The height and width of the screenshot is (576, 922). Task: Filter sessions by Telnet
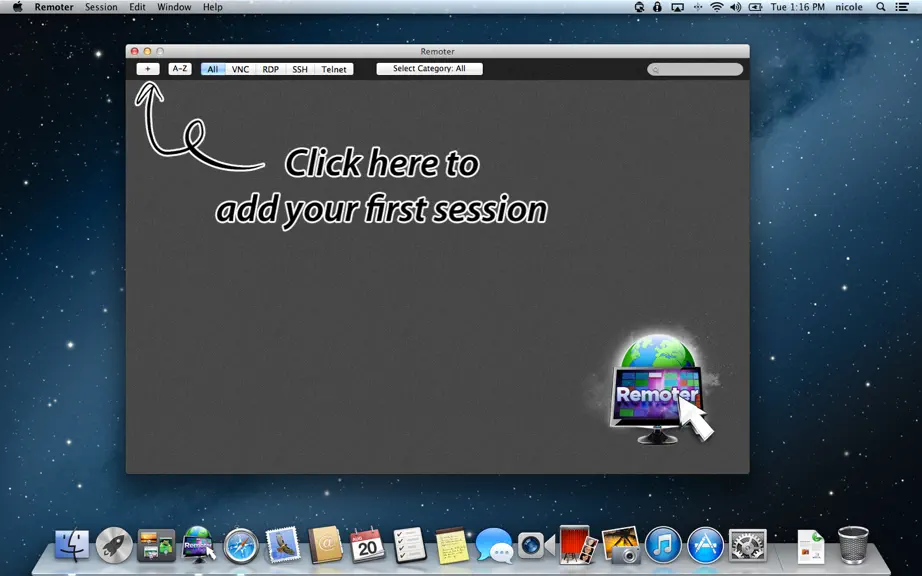click(334, 69)
